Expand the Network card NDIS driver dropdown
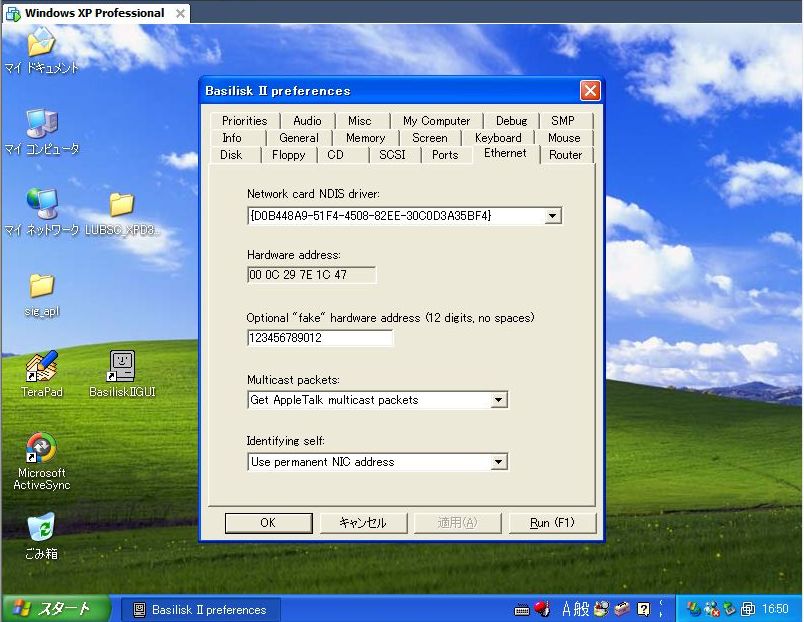804x622 pixels. [x=552, y=216]
